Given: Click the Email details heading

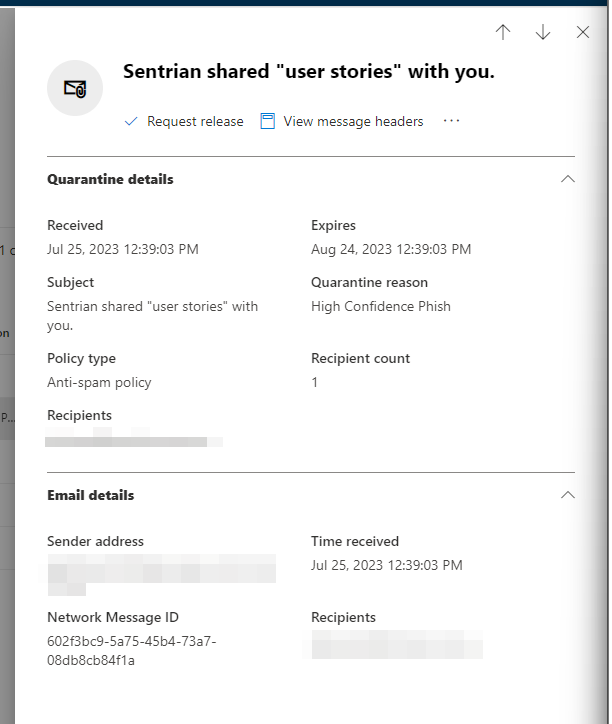Looking at the screenshot, I should [x=91, y=495].
